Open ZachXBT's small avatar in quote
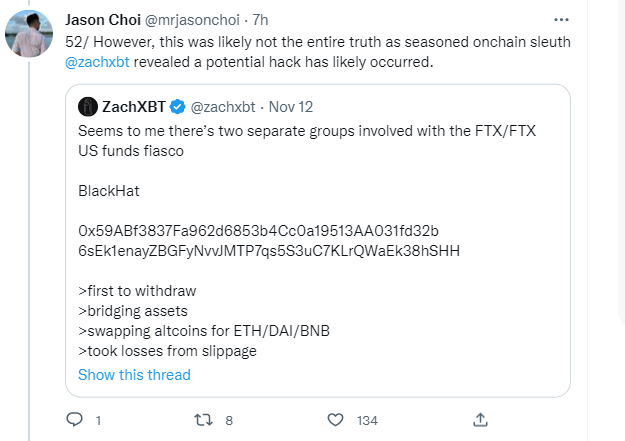 pyautogui.click(x=88, y=106)
